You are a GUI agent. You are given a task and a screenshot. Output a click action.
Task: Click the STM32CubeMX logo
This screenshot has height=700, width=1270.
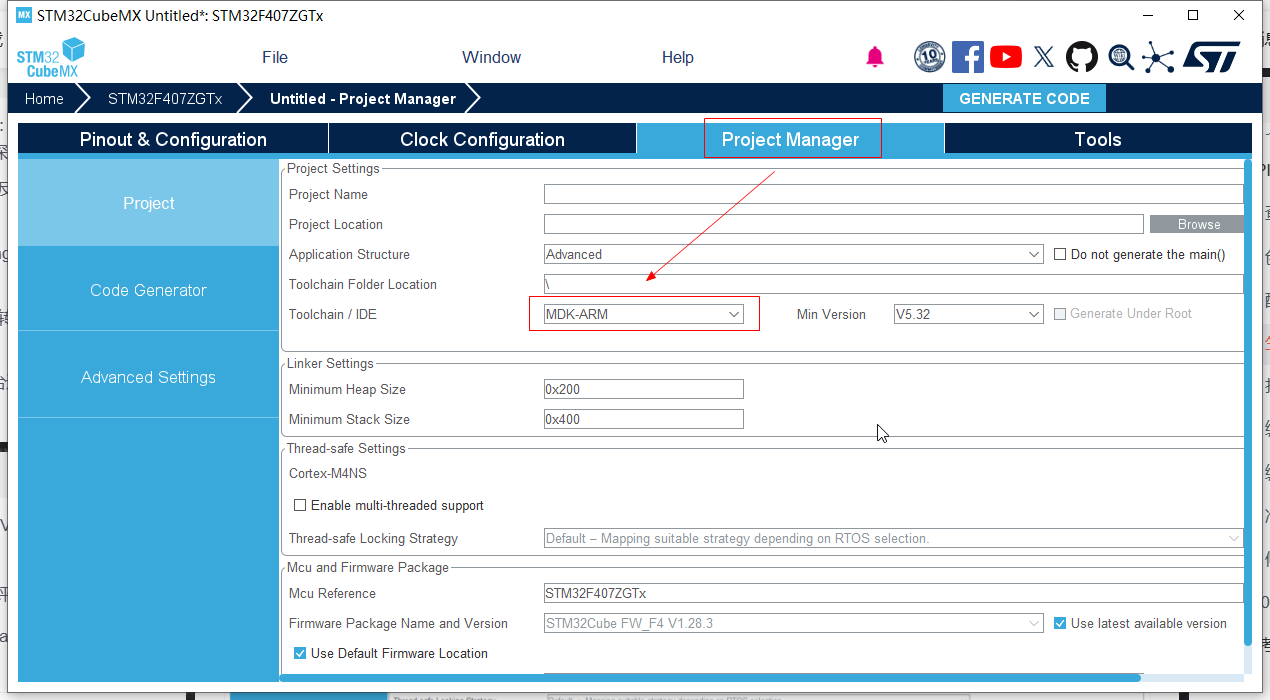[51, 57]
